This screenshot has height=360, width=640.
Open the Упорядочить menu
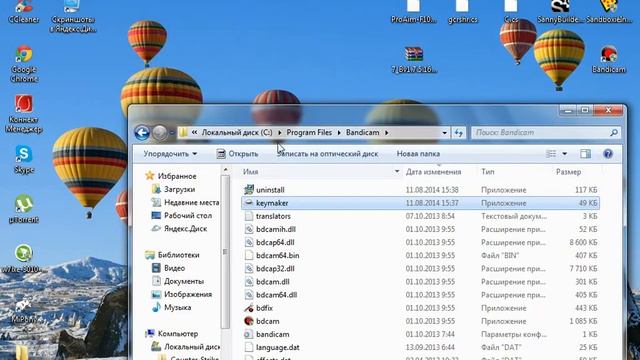point(170,154)
